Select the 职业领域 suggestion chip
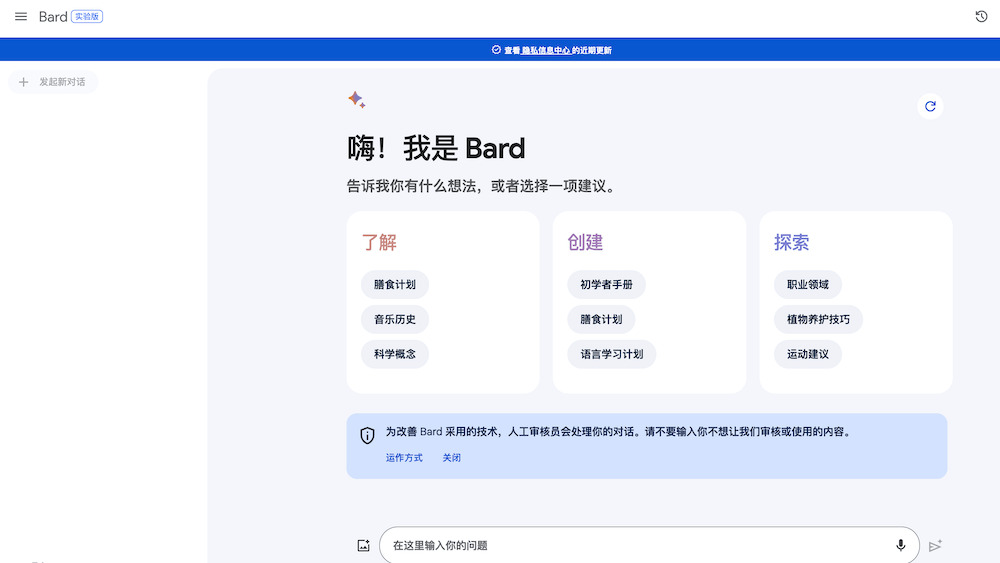 (808, 284)
